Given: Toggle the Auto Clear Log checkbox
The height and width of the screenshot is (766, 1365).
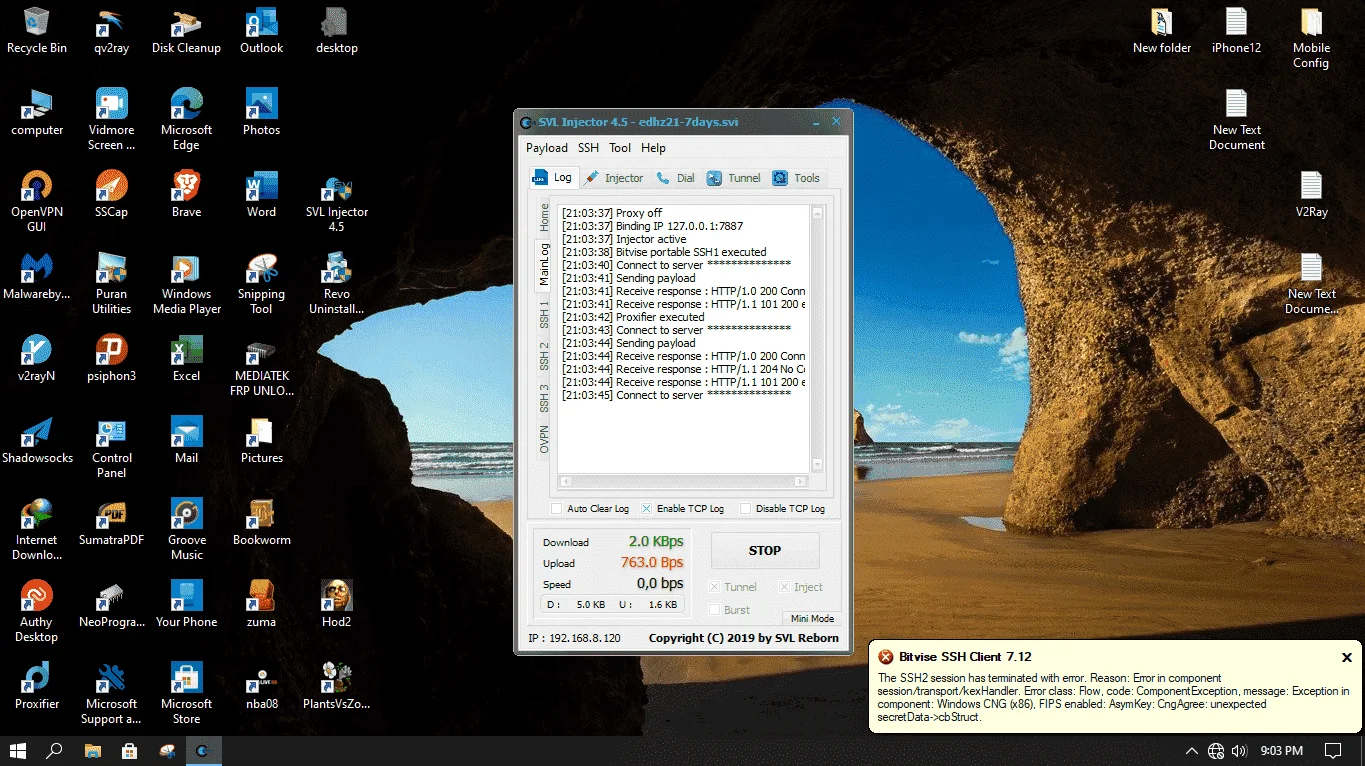Looking at the screenshot, I should pyautogui.click(x=557, y=509).
